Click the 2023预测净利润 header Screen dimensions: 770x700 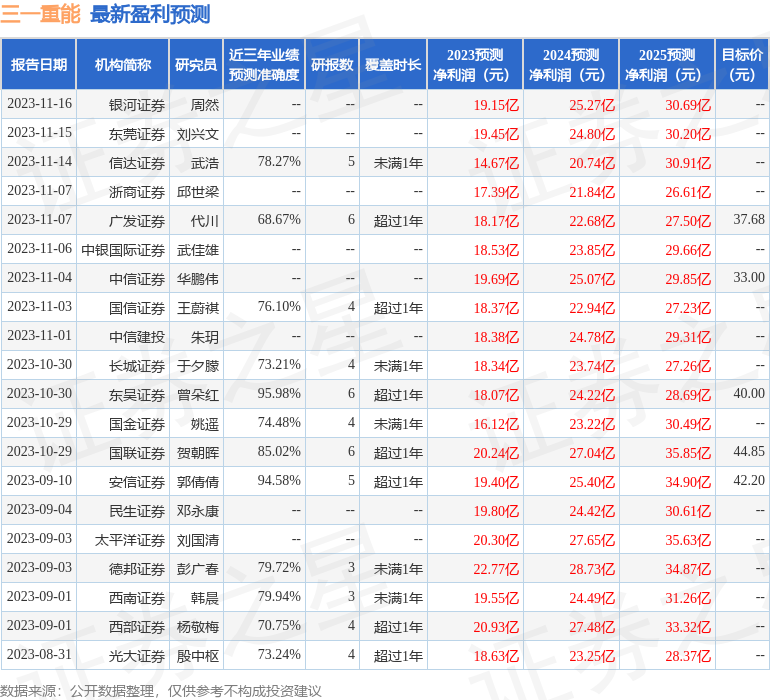click(475, 64)
